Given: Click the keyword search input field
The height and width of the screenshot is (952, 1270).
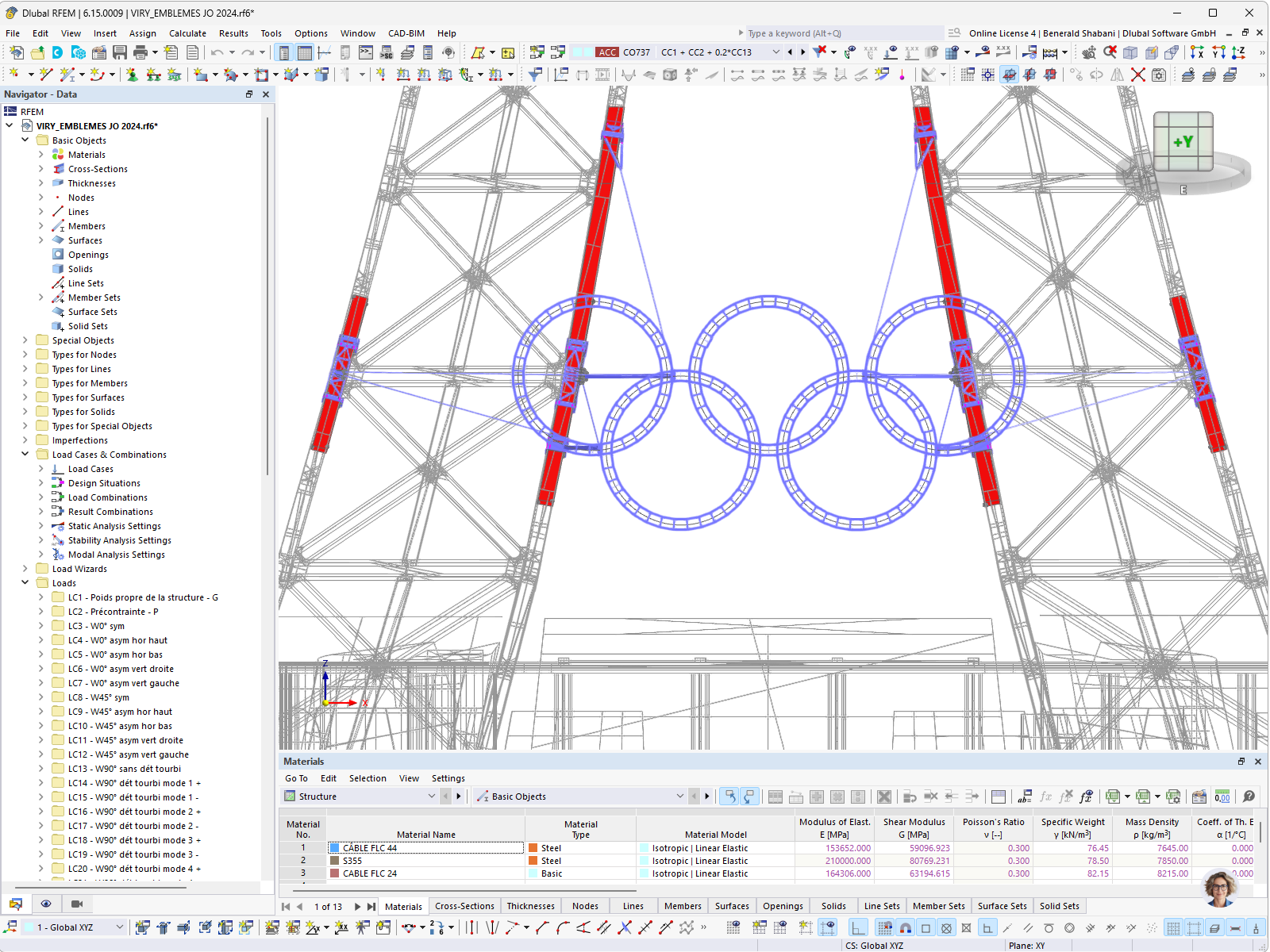Looking at the screenshot, I should click(845, 33).
